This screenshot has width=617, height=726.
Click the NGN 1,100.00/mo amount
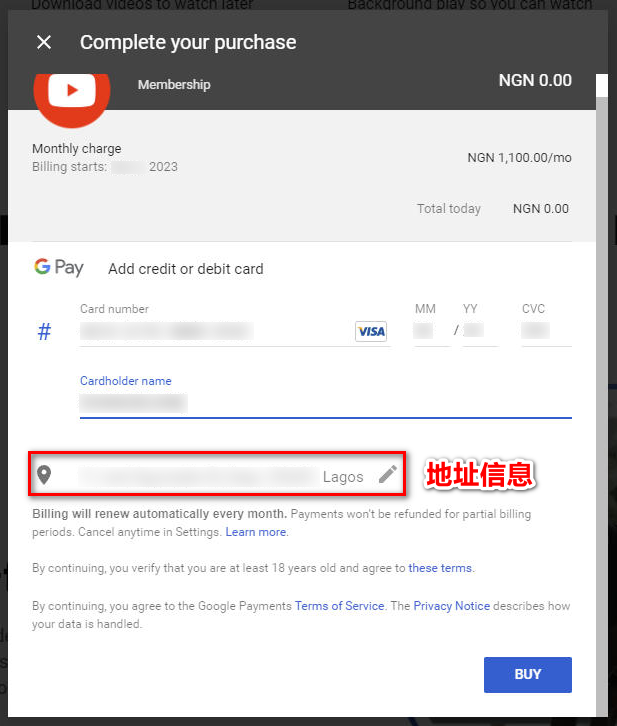tap(519, 158)
